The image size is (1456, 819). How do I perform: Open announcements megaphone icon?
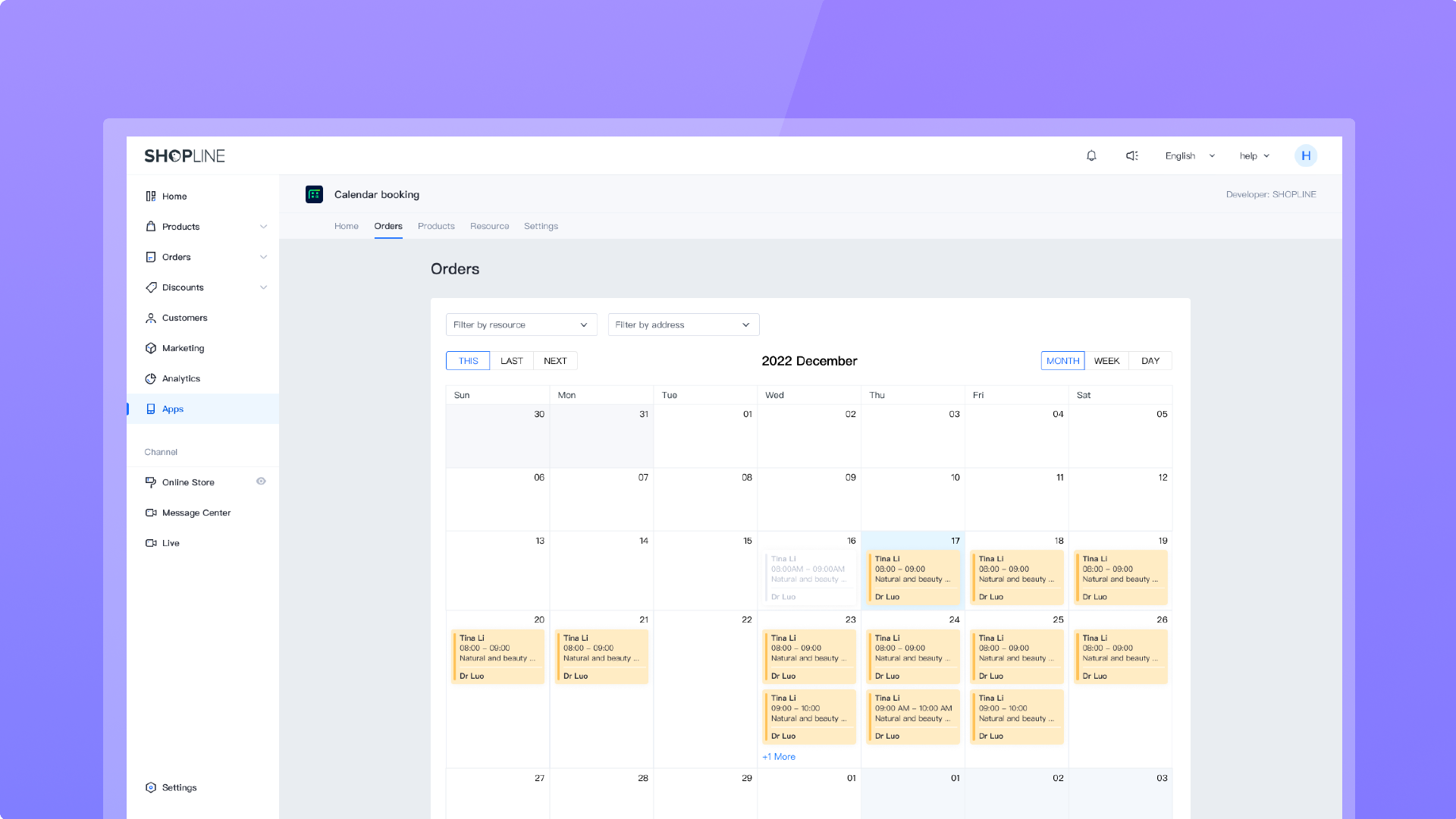pyautogui.click(x=1131, y=155)
